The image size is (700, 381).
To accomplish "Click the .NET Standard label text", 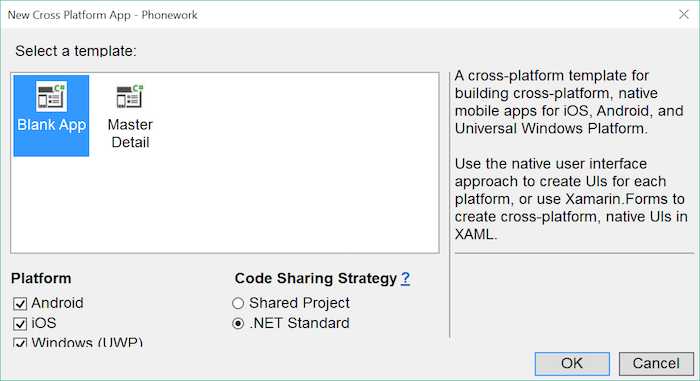I will 299,323.
